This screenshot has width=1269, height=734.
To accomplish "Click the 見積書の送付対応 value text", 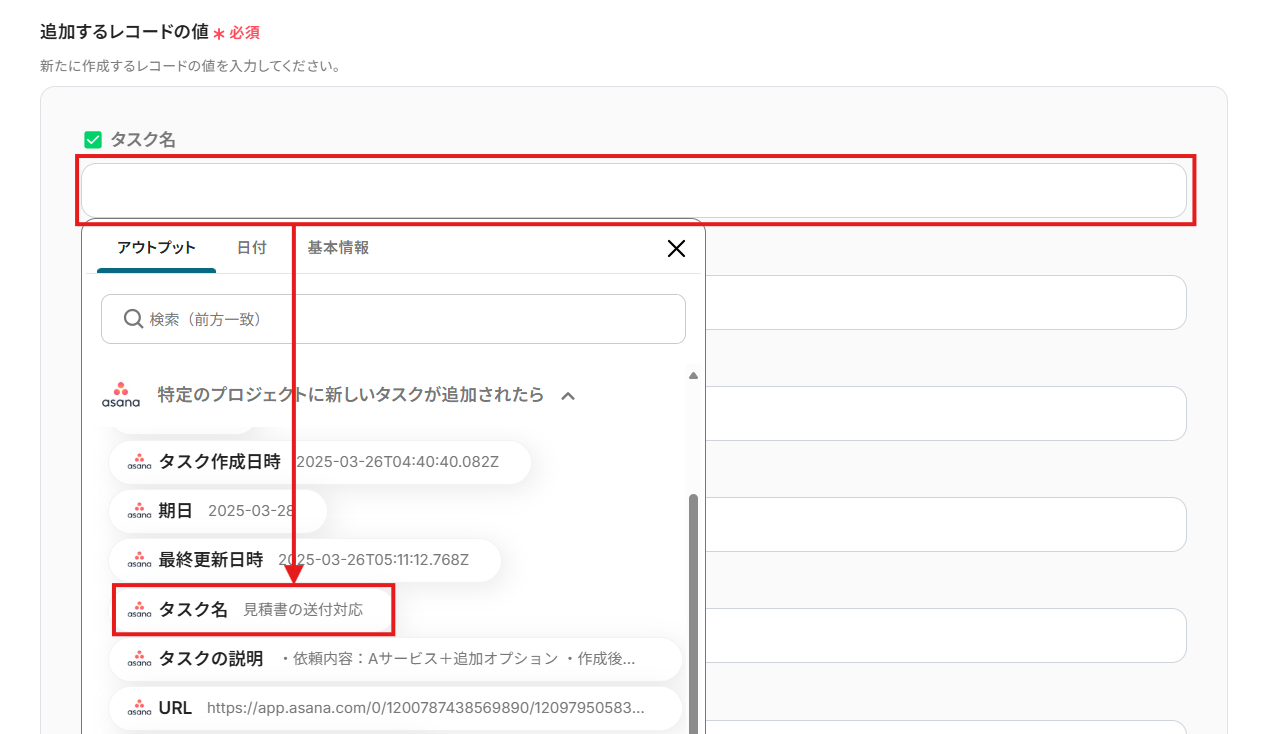I will point(303,610).
